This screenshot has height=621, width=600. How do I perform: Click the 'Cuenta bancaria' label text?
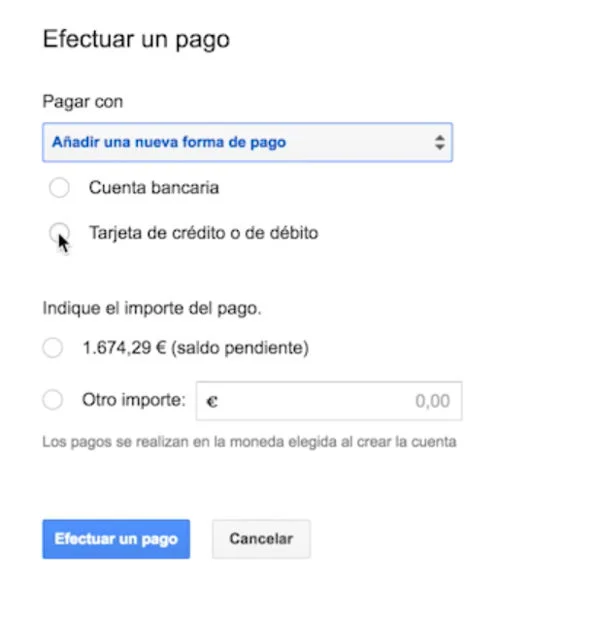pyautogui.click(x=153, y=187)
